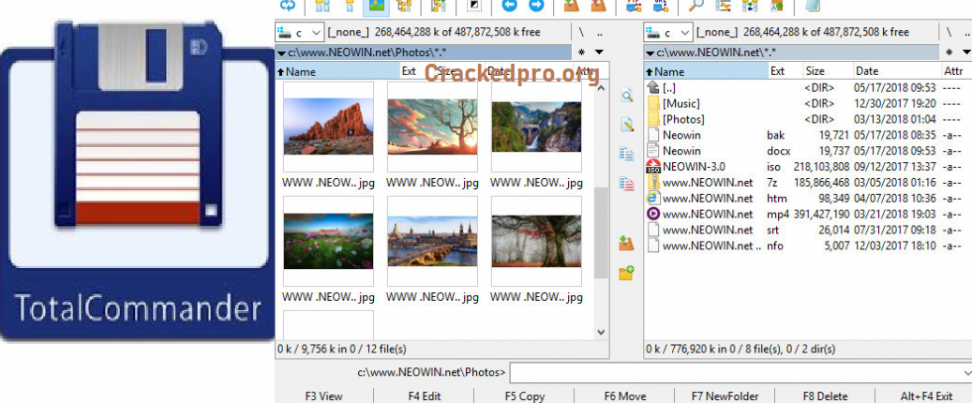Click the F7 NewFolder button
The image size is (972, 403).
pyautogui.click(x=725, y=396)
